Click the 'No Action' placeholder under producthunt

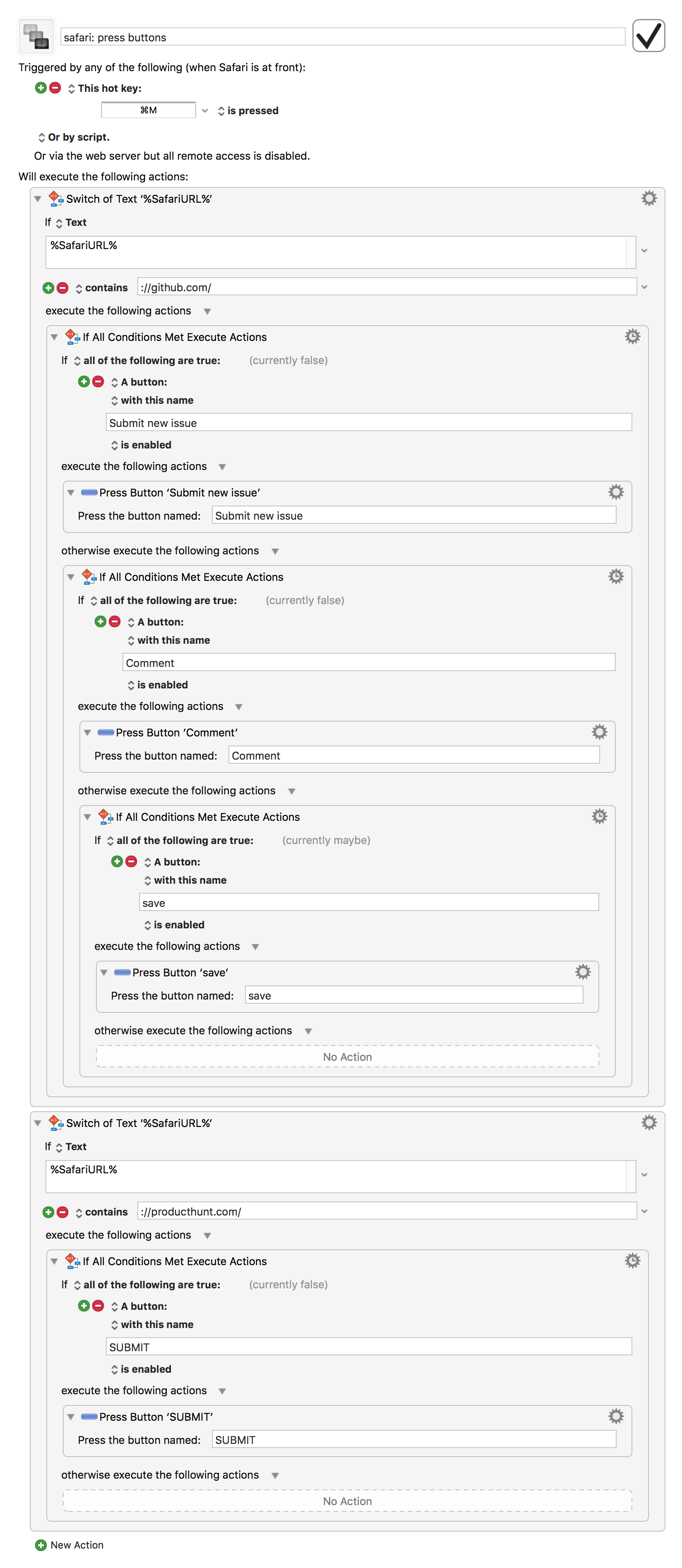(x=347, y=1501)
